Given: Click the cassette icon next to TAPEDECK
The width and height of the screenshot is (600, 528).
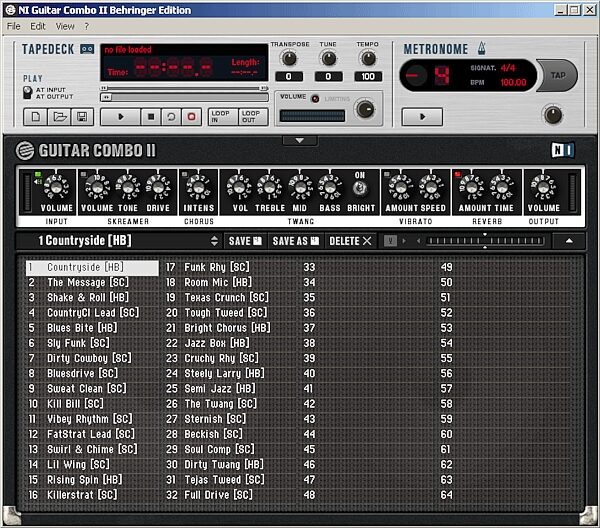Looking at the screenshot, I should (x=87, y=49).
